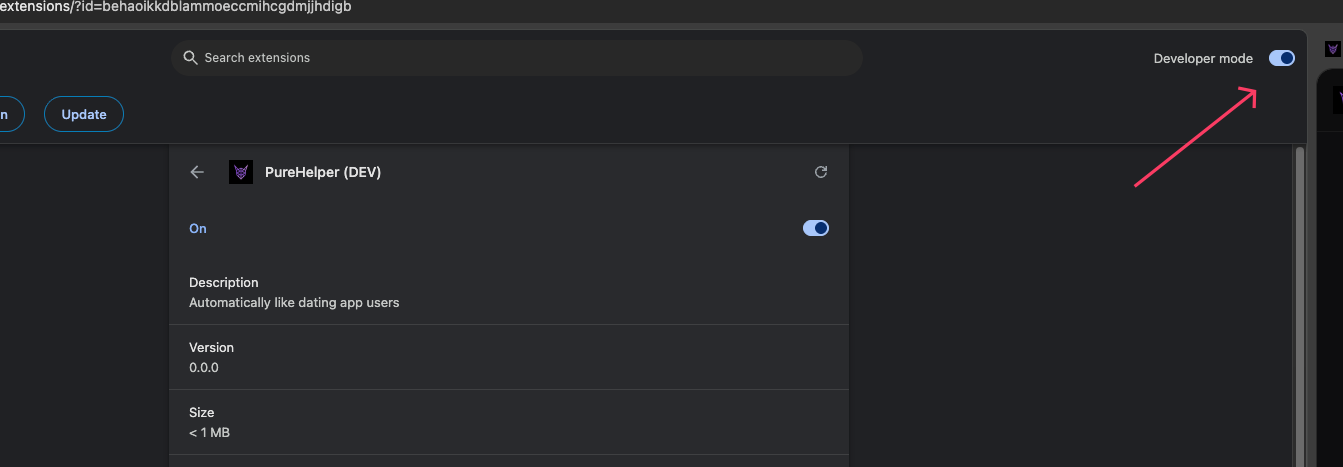The height and width of the screenshot is (467, 1343).
Task: Click the Version heading
Action: tap(211, 347)
